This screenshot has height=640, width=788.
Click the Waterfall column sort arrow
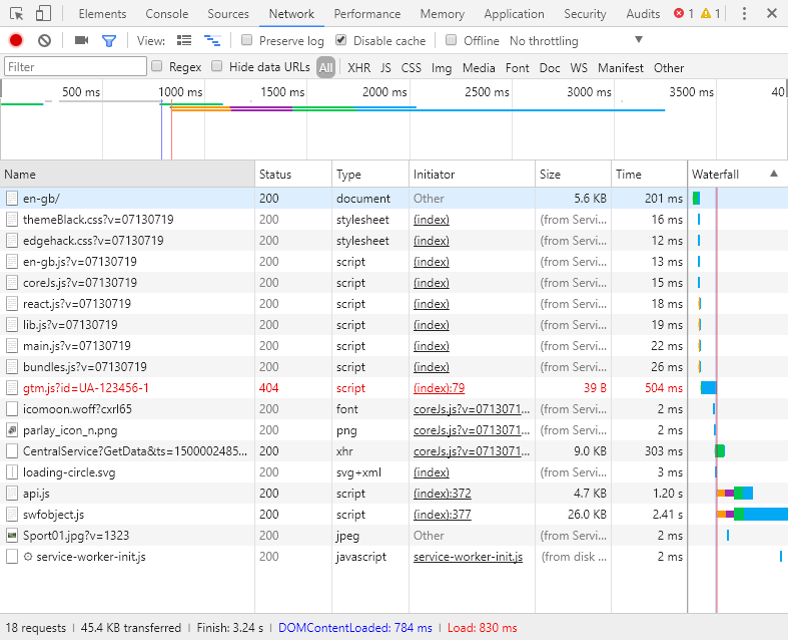tap(774, 174)
